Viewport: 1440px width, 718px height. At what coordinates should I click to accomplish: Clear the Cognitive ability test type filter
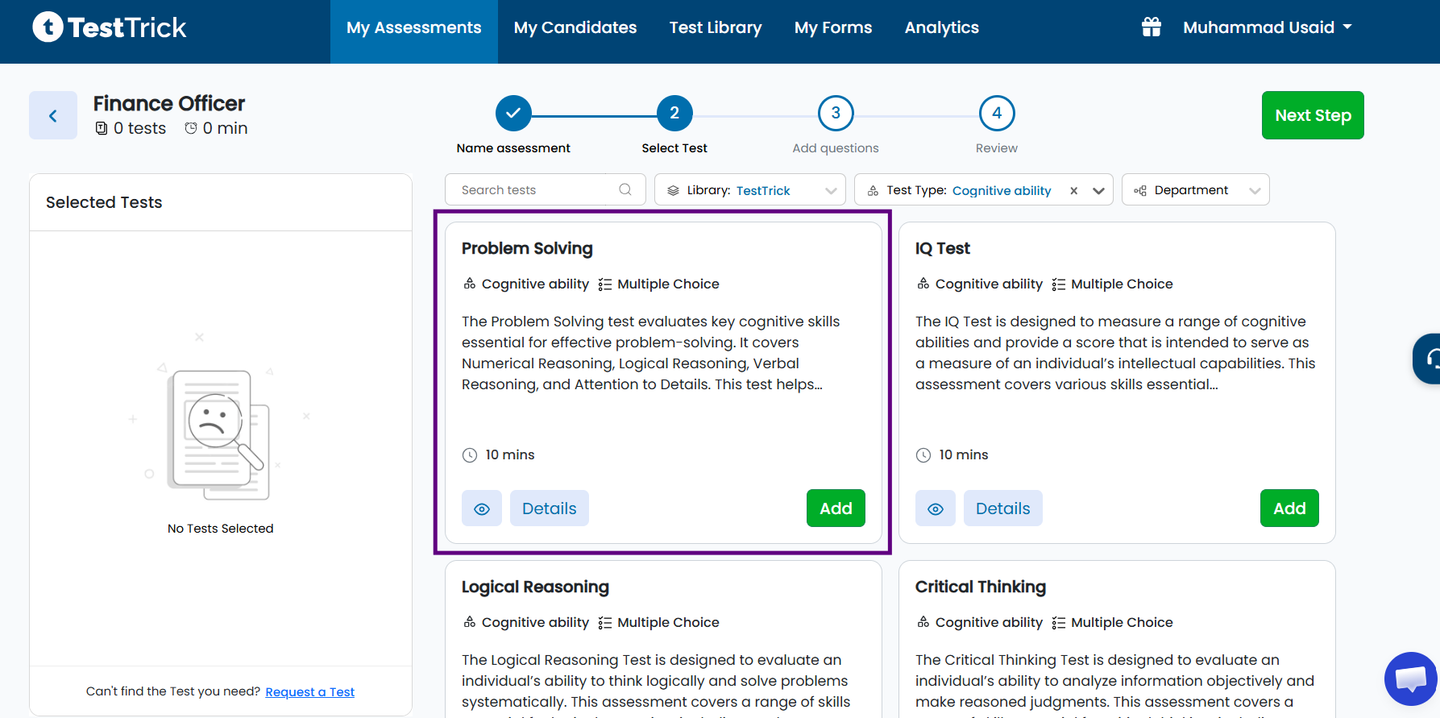coord(1074,190)
